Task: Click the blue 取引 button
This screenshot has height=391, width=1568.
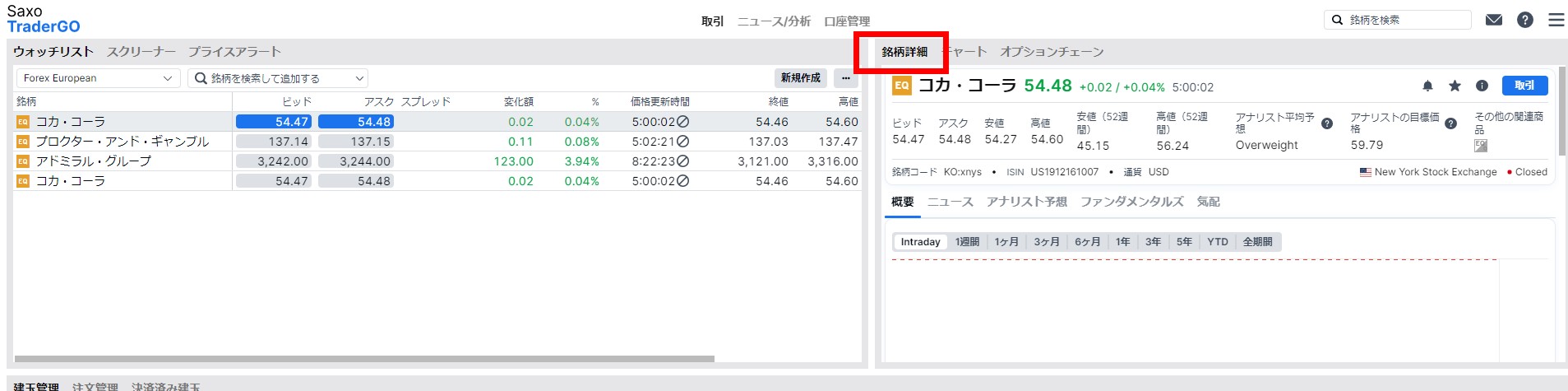Action: click(1524, 86)
